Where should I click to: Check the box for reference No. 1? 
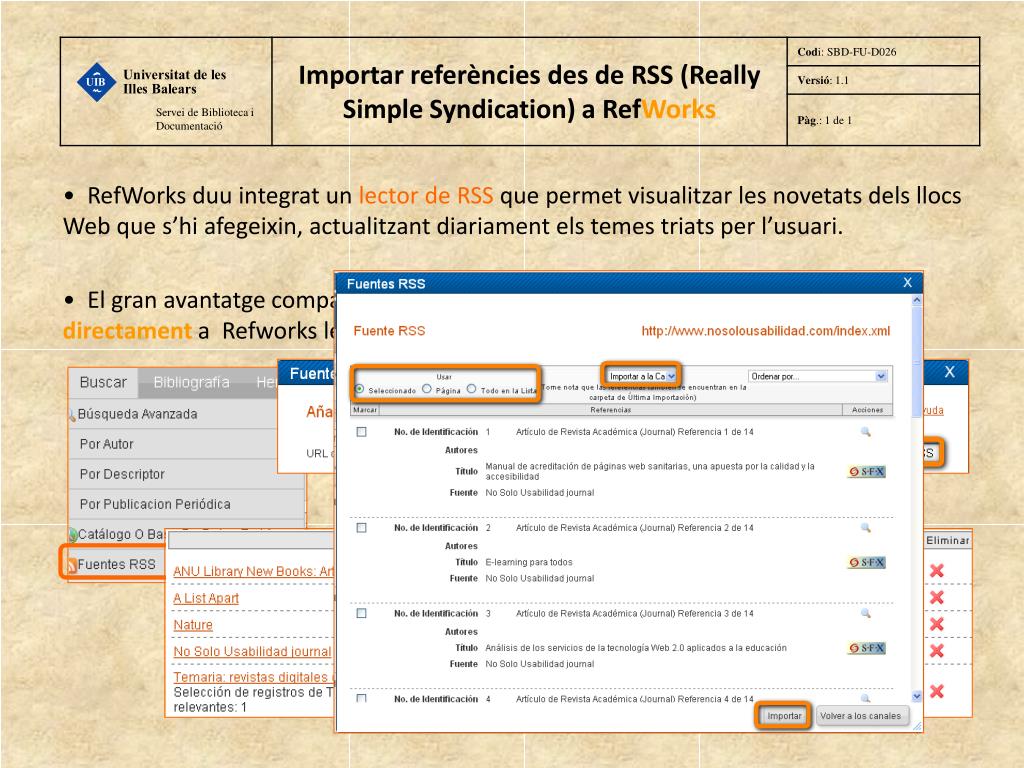point(361,432)
